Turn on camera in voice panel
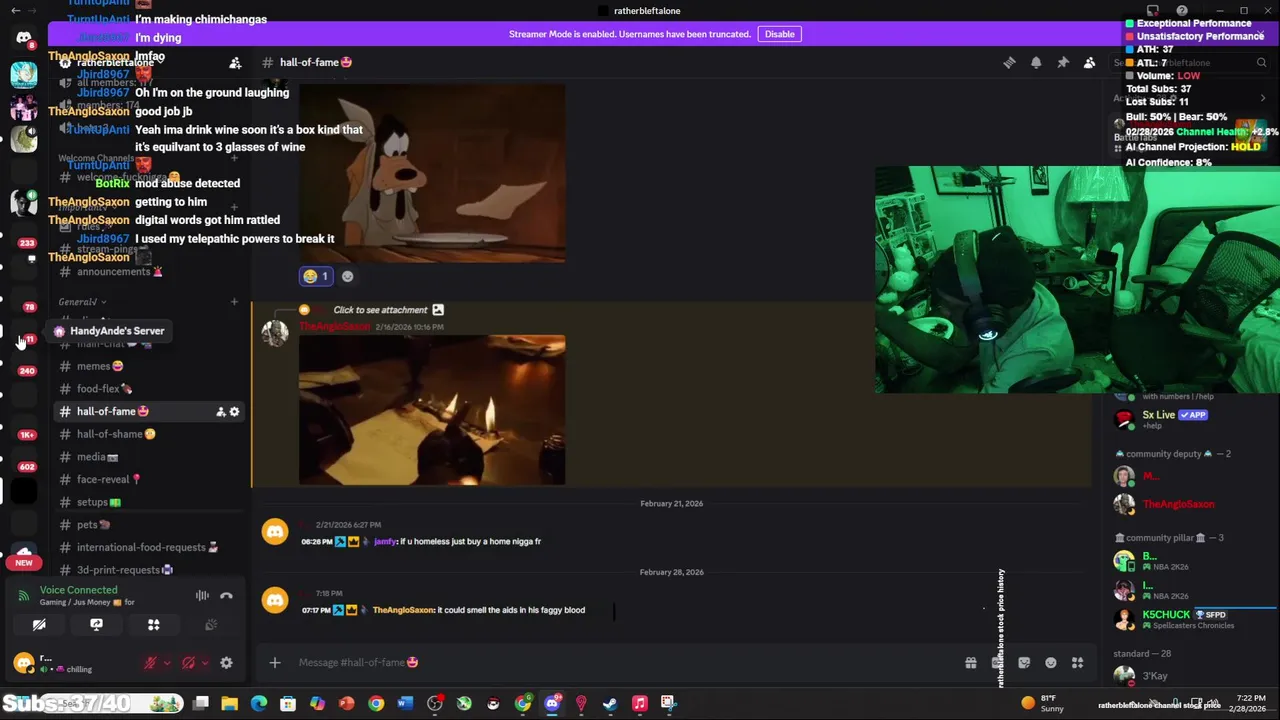 click(39, 625)
